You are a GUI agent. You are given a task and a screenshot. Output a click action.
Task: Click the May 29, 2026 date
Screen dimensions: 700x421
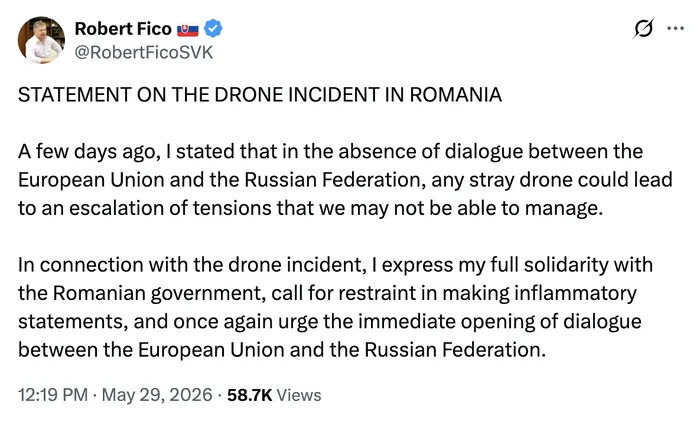tap(157, 395)
